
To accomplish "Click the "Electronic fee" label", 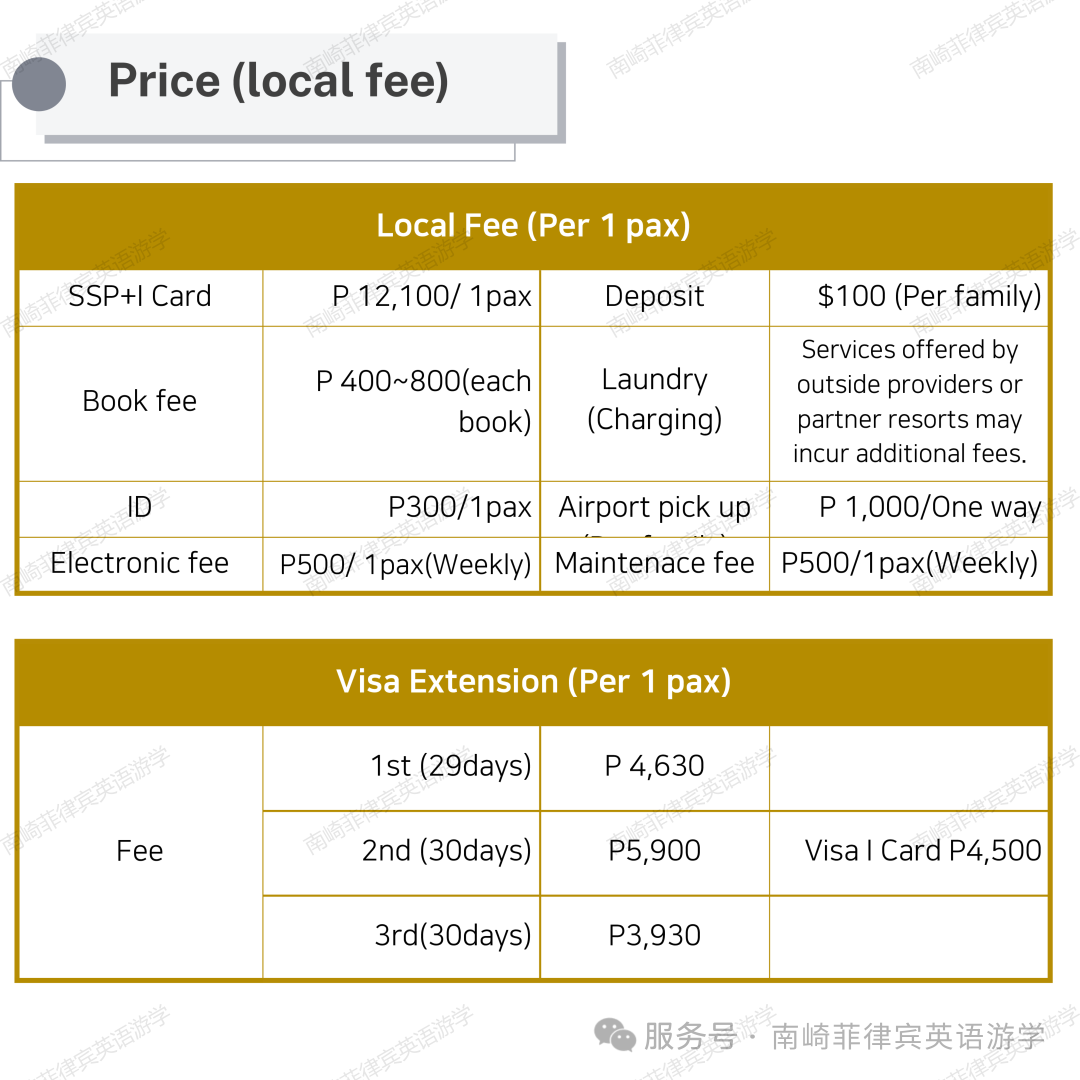I will pyautogui.click(x=140, y=564).
